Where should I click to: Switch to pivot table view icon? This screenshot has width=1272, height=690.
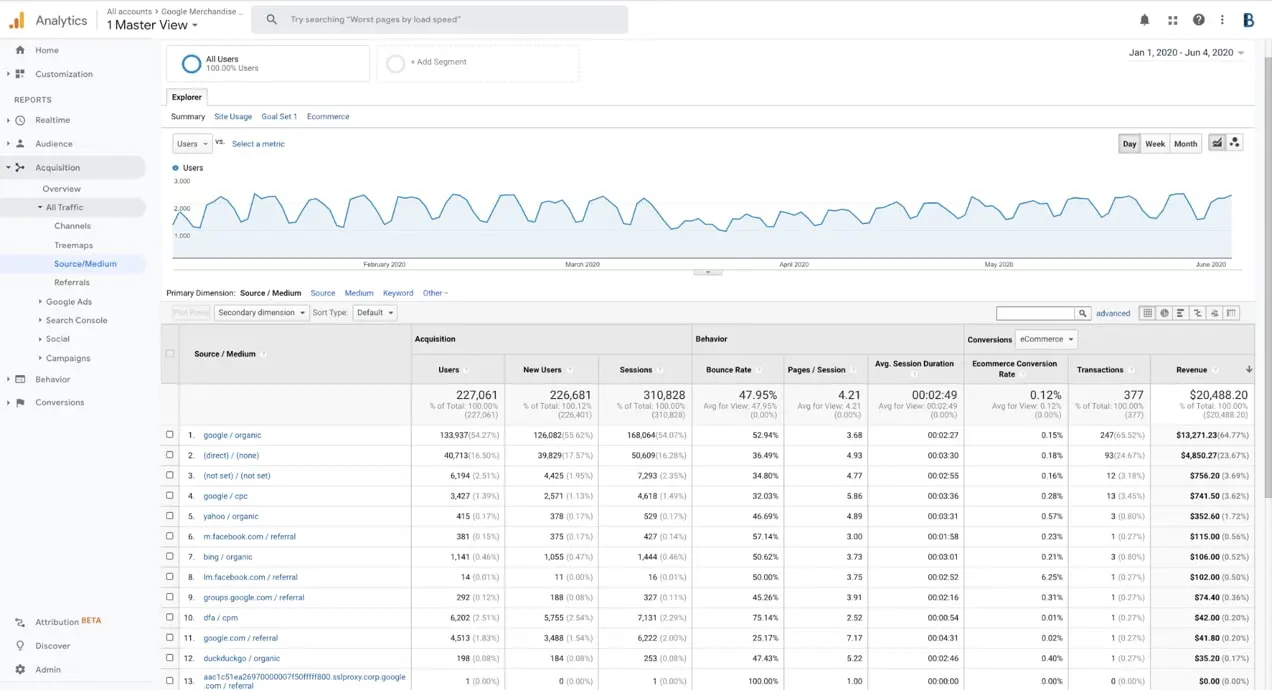[x=1231, y=313]
